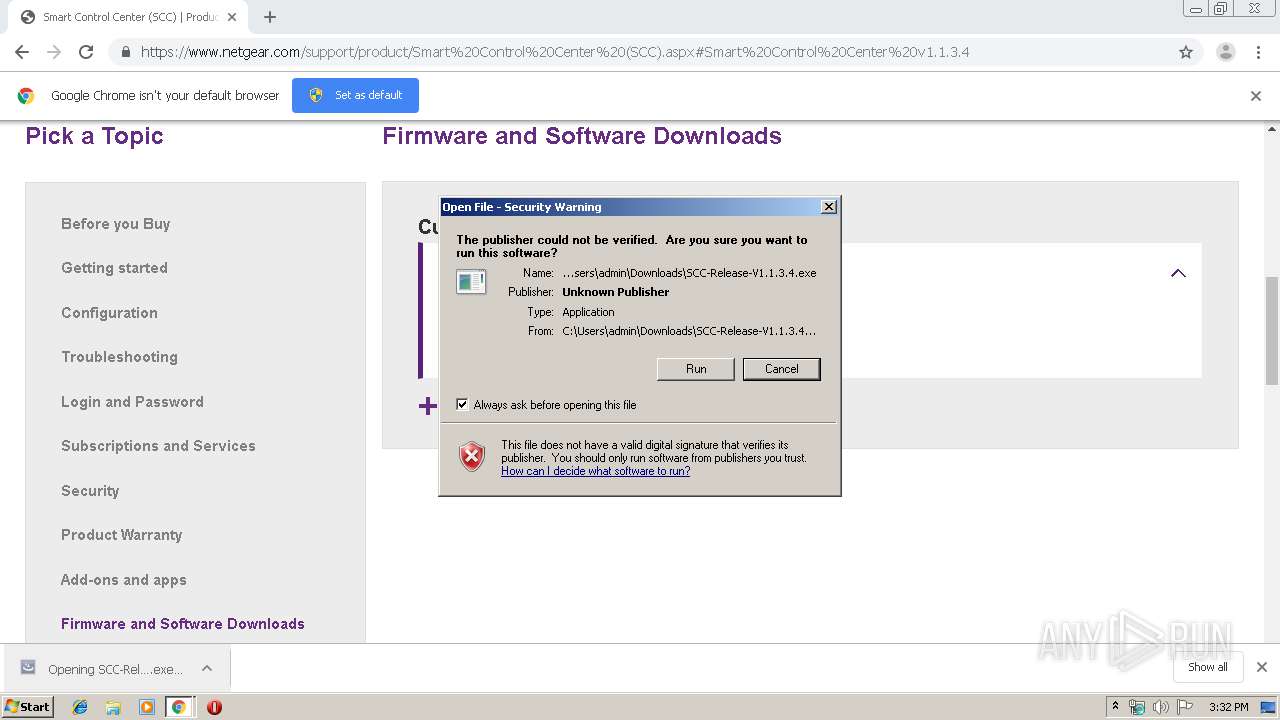Click Run in the Security Warning dialog
This screenshot has width=1280, height=720.
click(x=696, y=369)
